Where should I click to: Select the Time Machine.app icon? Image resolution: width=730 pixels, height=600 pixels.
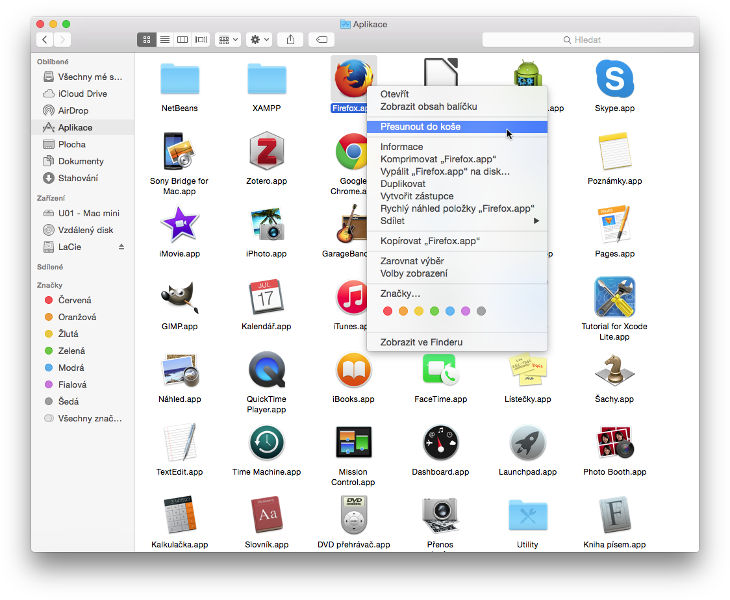coord(267,442)
